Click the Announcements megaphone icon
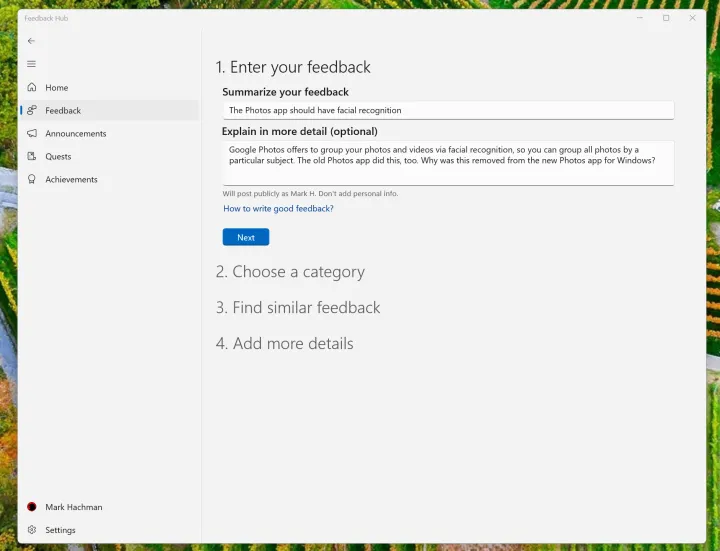The height and width of the screenshot is (551, 720). [x=32, y=134]
